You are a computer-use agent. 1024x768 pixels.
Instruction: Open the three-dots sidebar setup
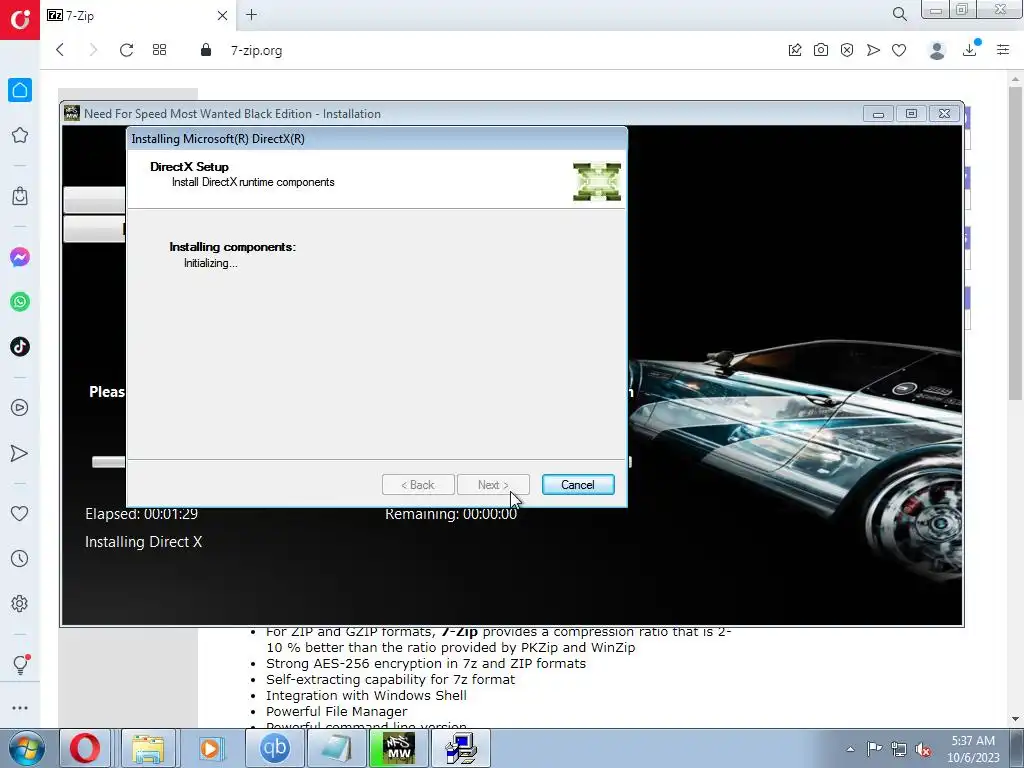click(x=20, y=708)
